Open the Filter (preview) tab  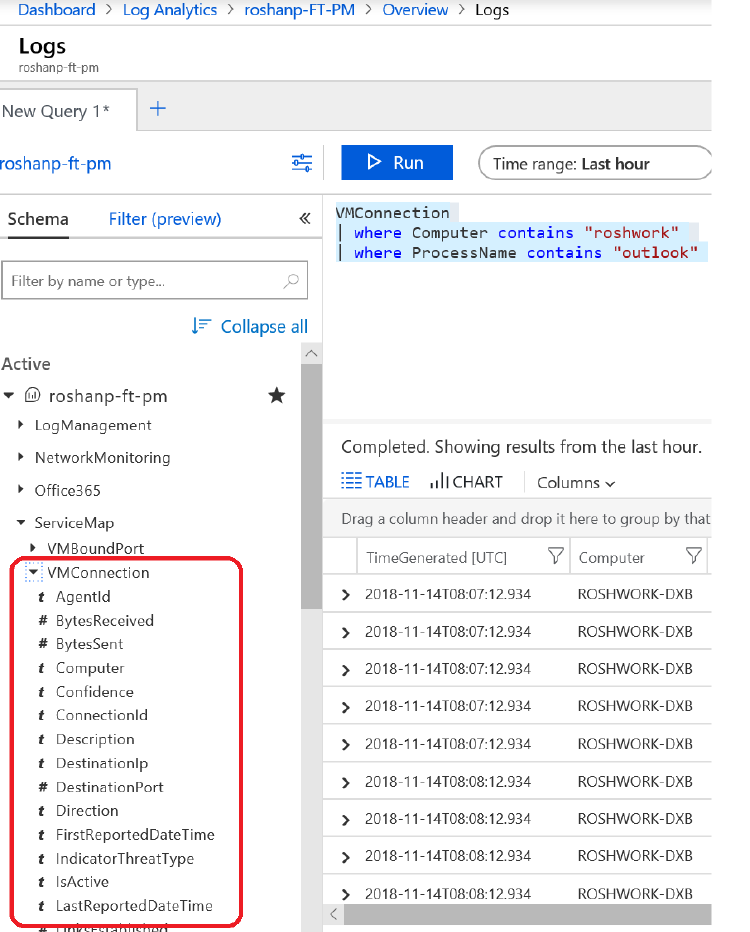[165, 219]
